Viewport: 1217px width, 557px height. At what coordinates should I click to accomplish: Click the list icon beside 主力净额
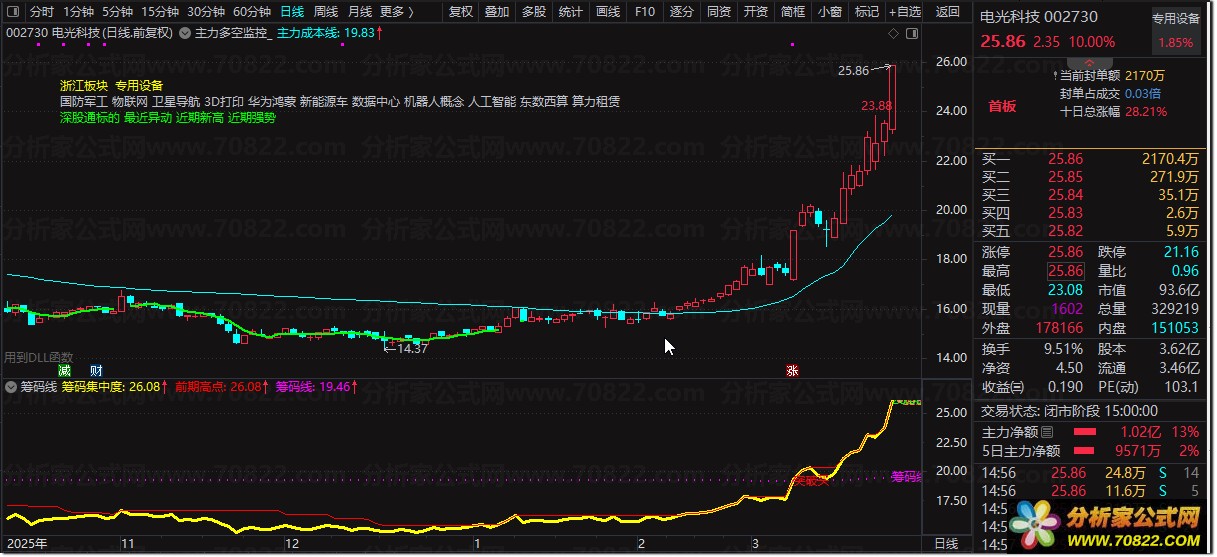[x=1047, y=432]
